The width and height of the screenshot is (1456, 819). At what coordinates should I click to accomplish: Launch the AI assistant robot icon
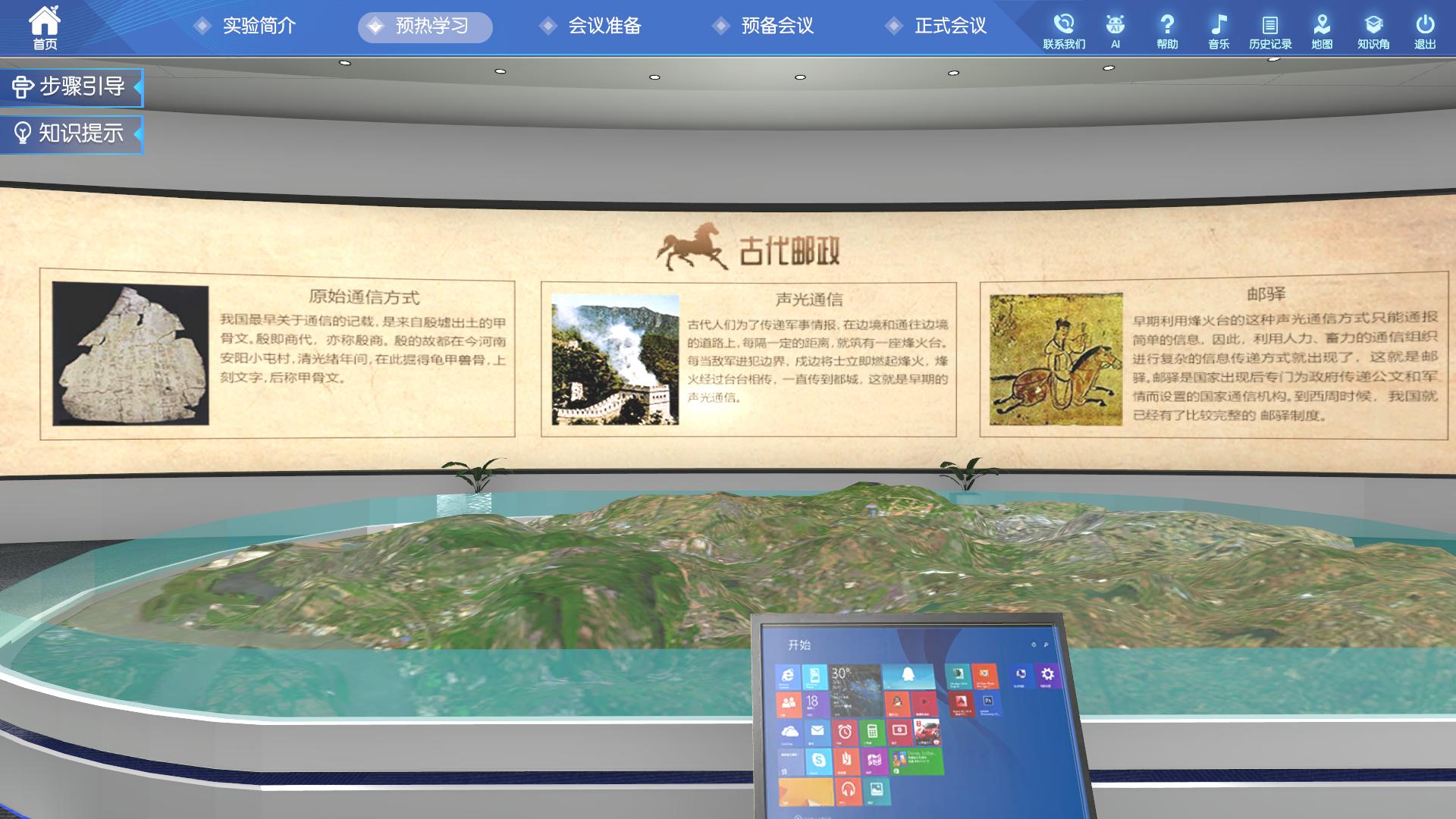pos(1115,30)
